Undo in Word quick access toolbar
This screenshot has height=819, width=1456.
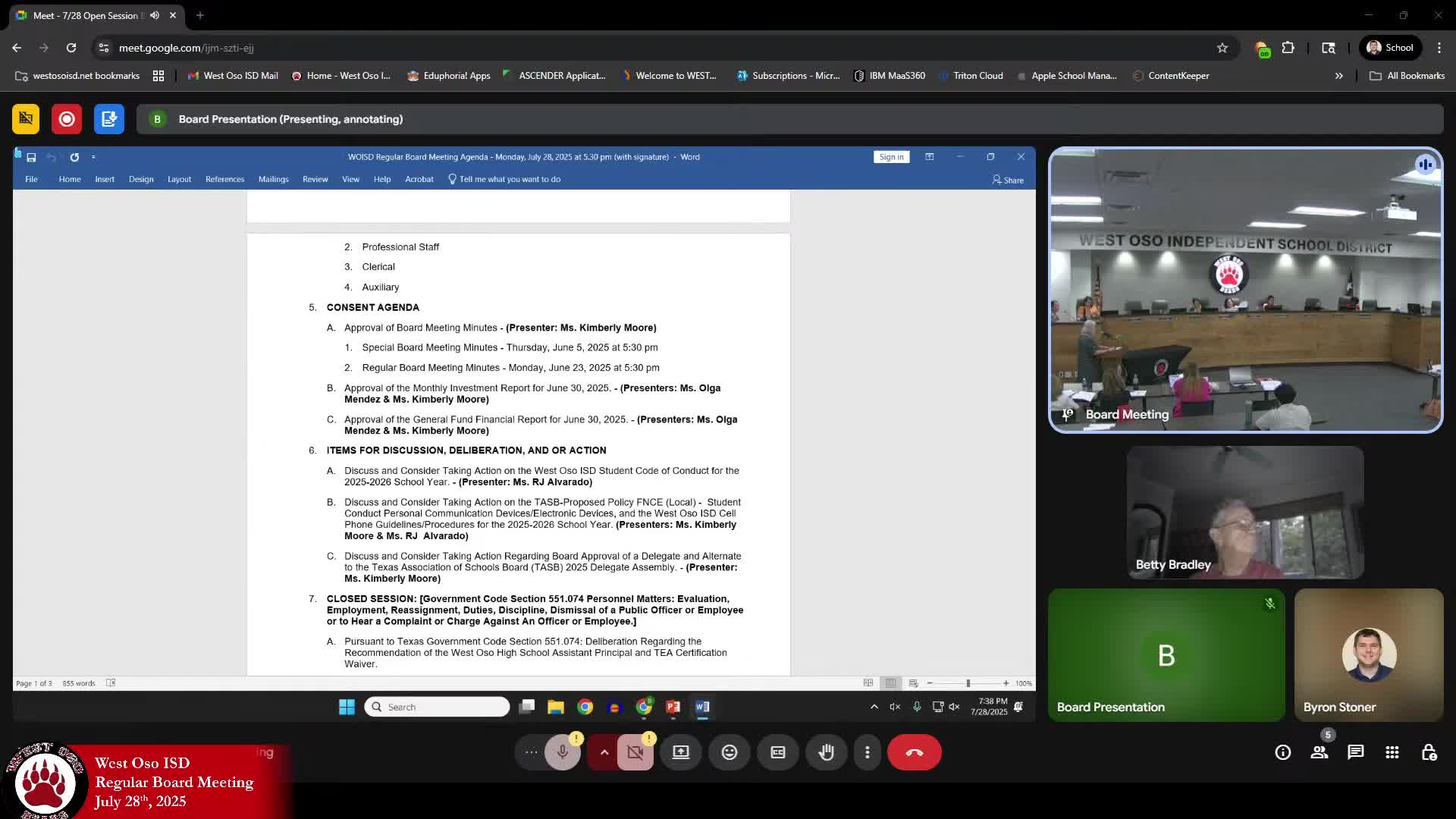(51, 157)
